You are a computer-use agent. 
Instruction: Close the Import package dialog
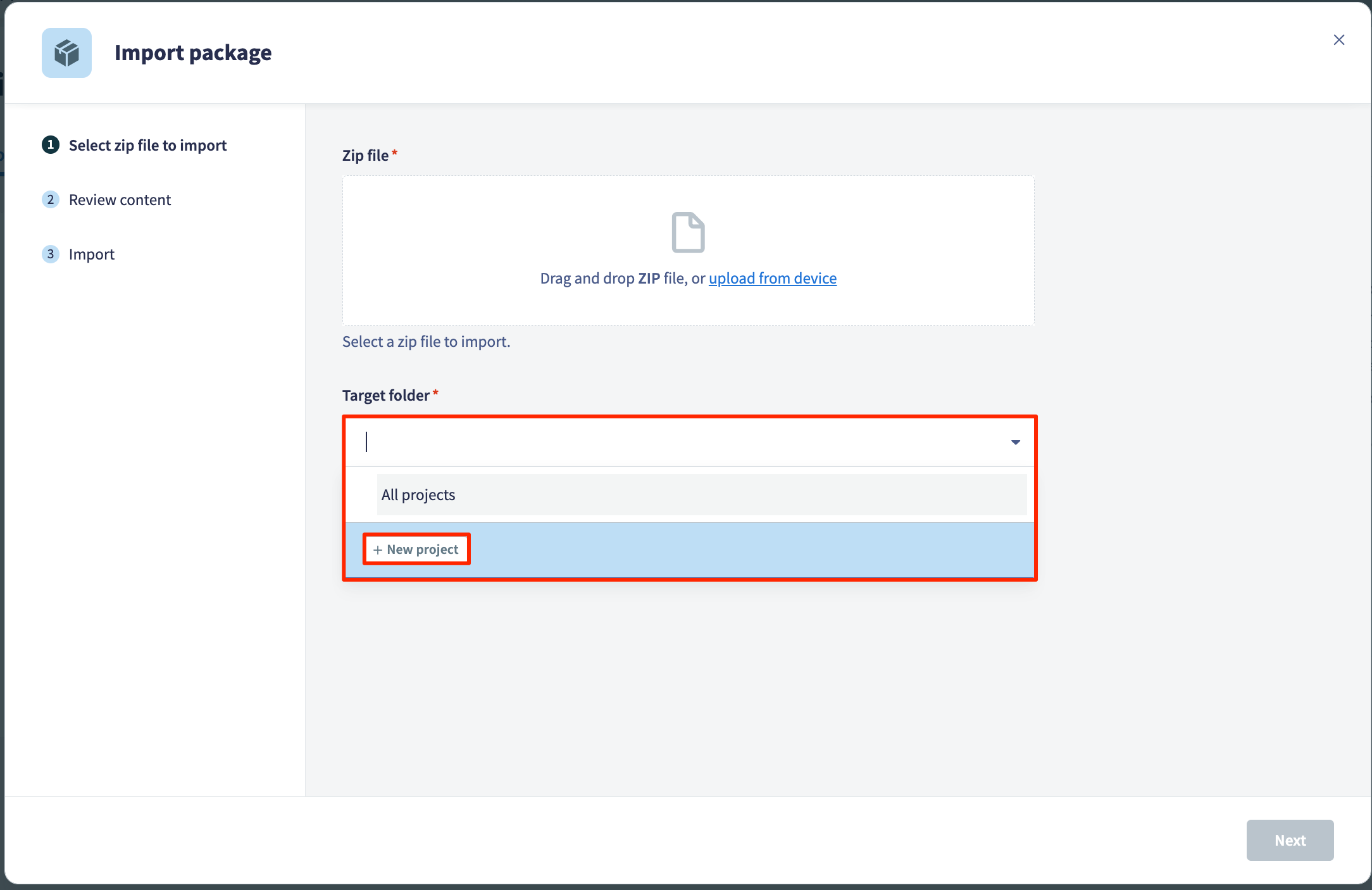coord(1339,40)
